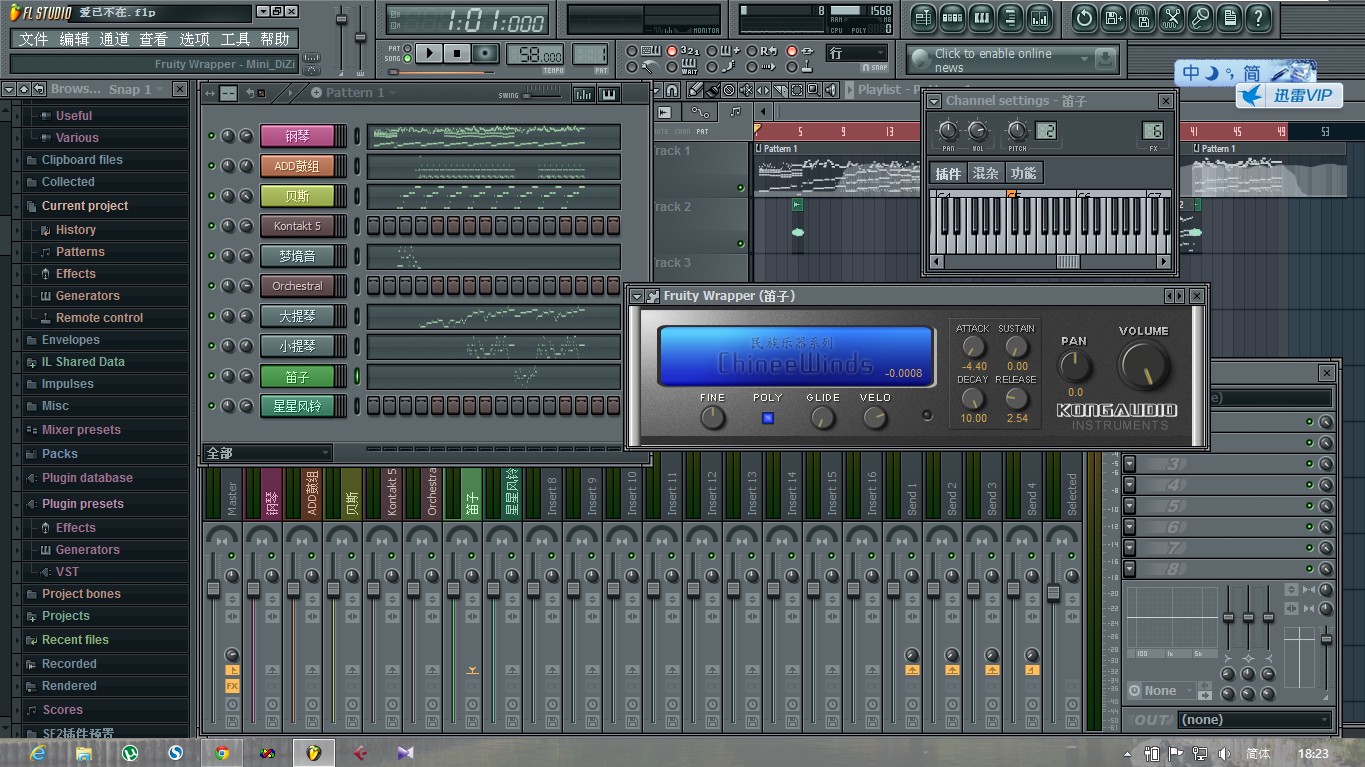Viewport: 1365px width, 767px height.
Task: Open the 全部 channel filter dropdown
Action: (266, 453)
